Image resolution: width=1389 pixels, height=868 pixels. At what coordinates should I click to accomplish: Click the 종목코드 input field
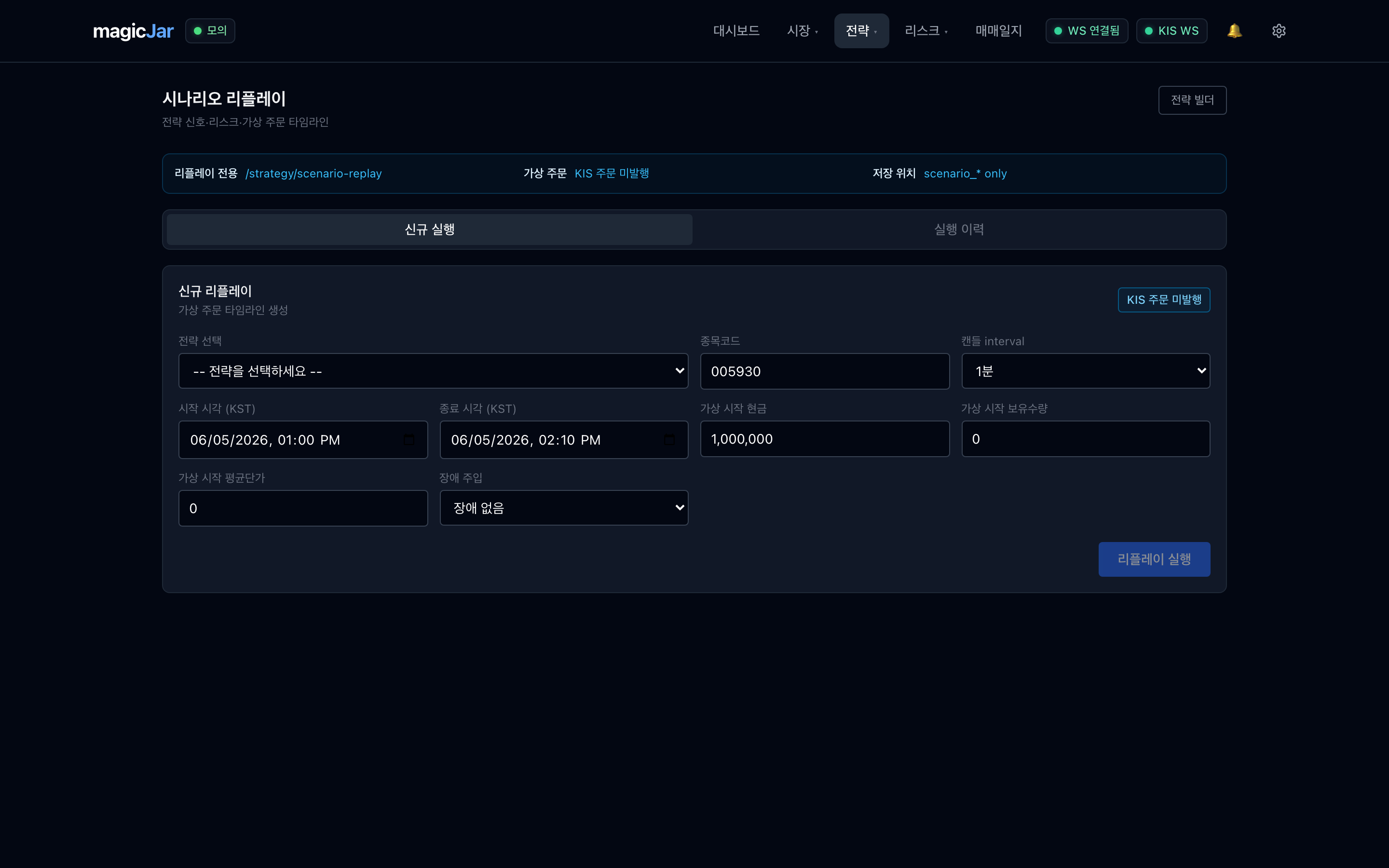point(825,371)
